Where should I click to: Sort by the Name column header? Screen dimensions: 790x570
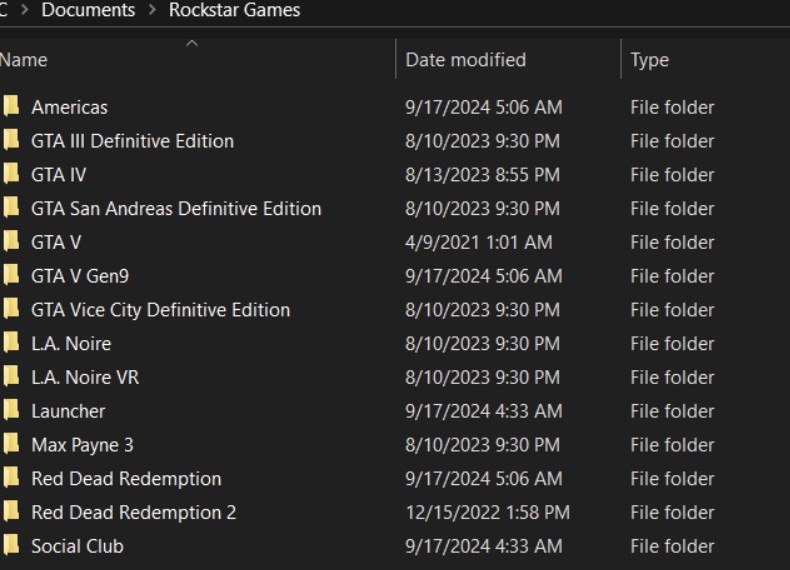click(x=24, y=60)
